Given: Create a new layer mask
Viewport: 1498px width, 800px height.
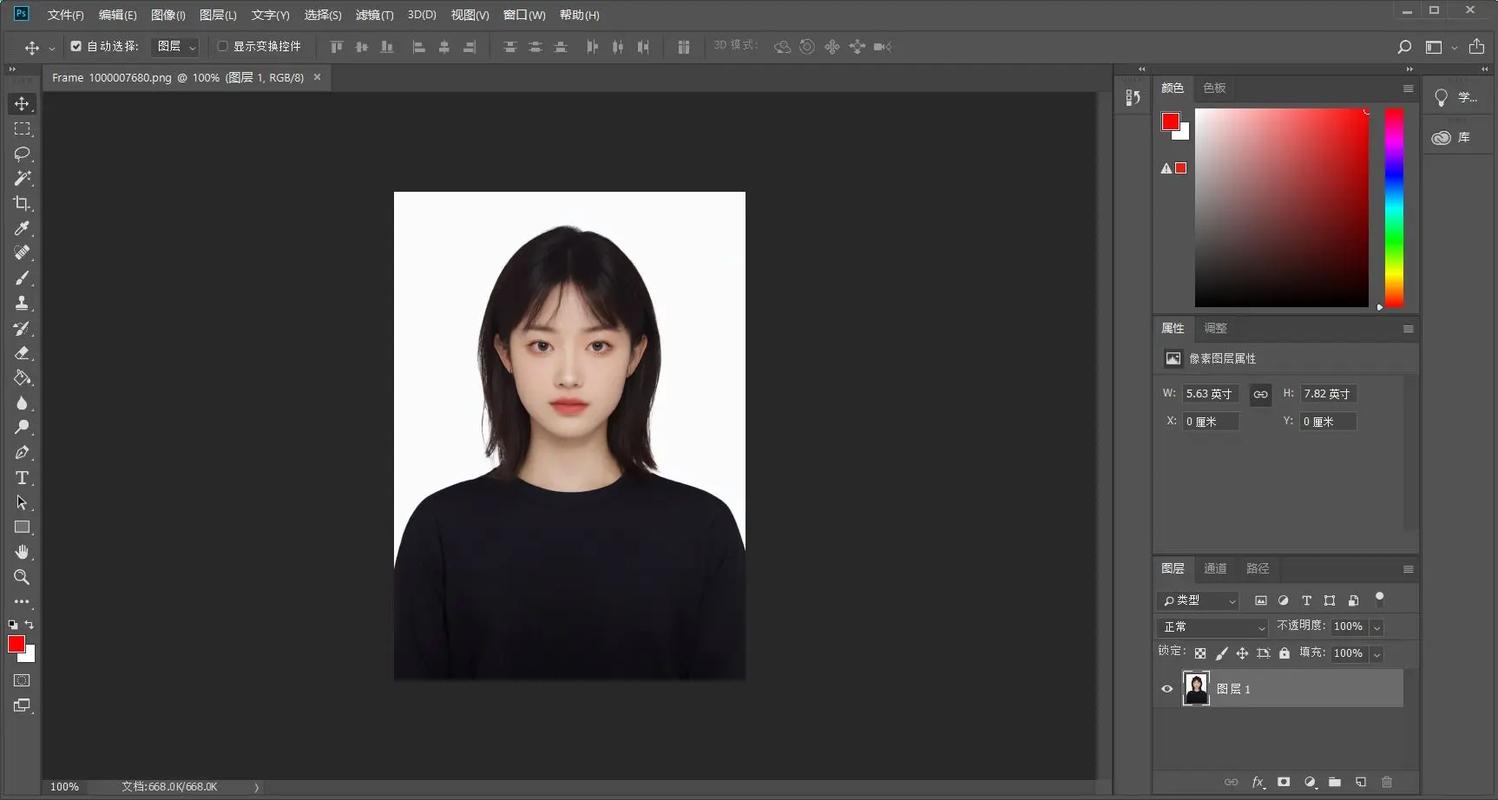Looking at the screenshot, I should [1283, 782].
